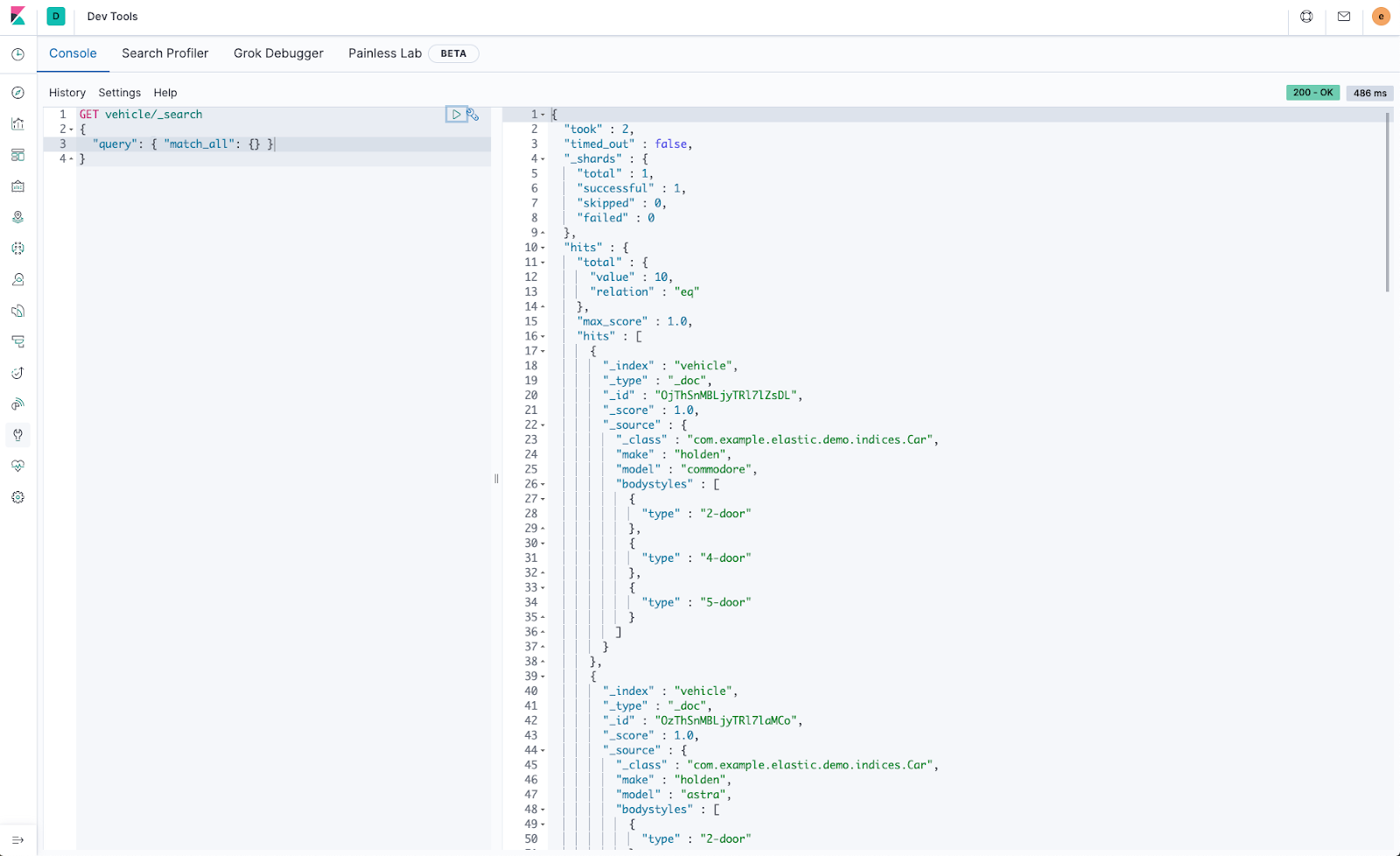Collapse the hits object fold arrow
This screenshot has height=856, width=1400.
click(x=543, y=247)
